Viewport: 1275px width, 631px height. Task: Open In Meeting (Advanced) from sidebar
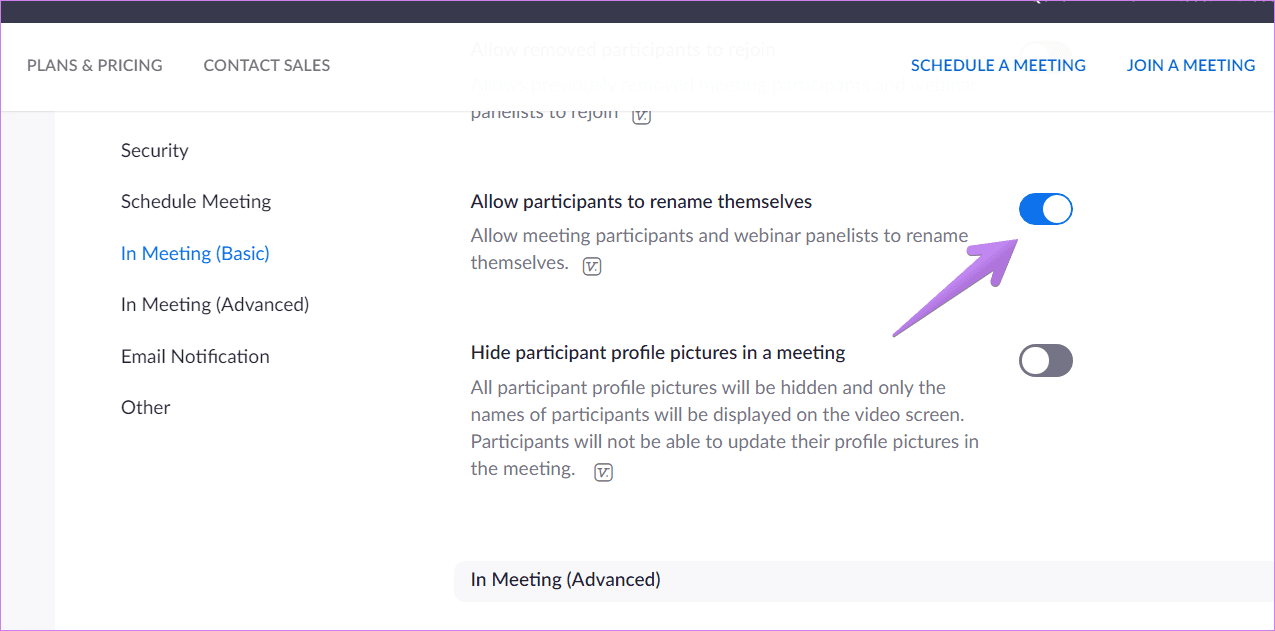coord(215,304)
